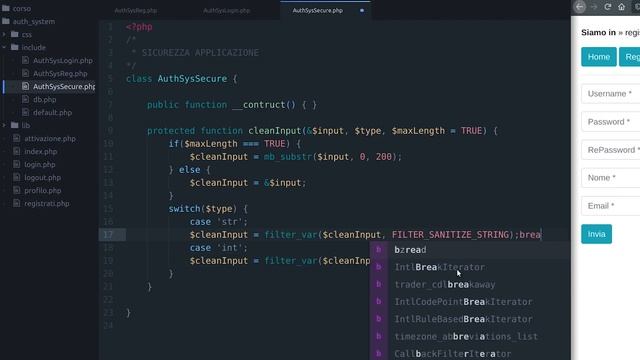Image resolution: width=640 pixels, height=360 pixels.
Task: Open logout.php in the file tree
Action: pos(42,178)
